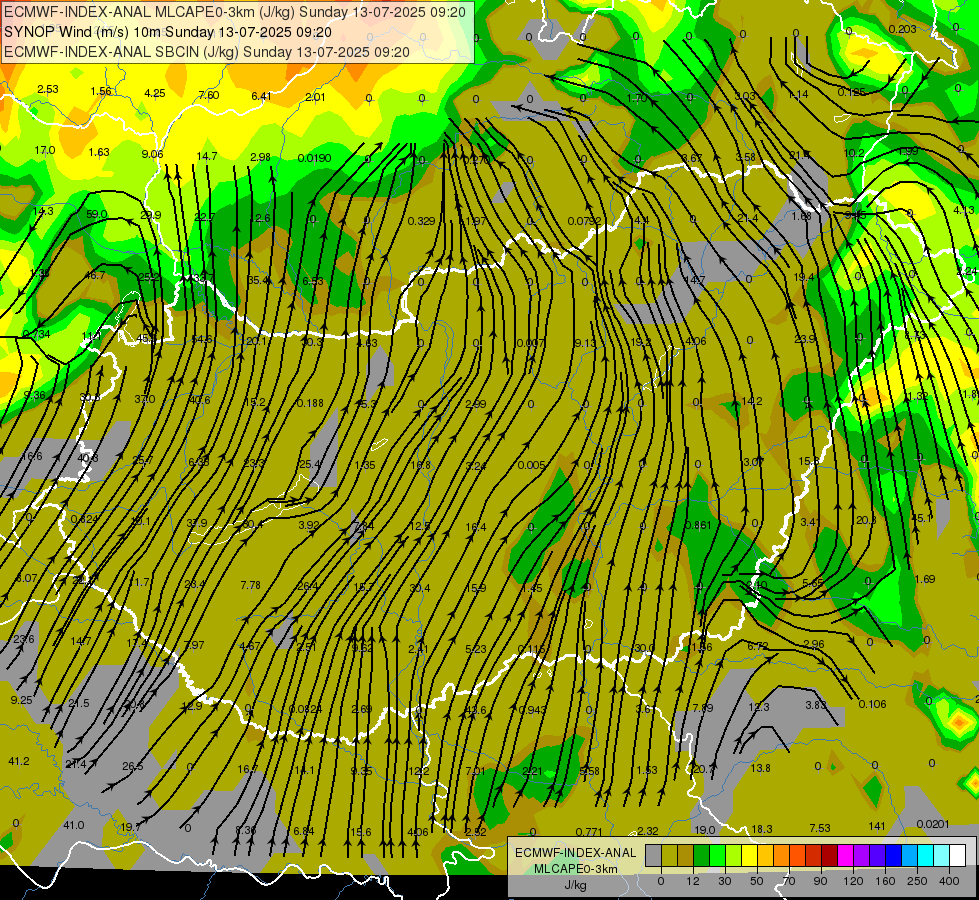Click the map value 7.78
The height and width of the screenshot is (900, 979).
[250, 585]
